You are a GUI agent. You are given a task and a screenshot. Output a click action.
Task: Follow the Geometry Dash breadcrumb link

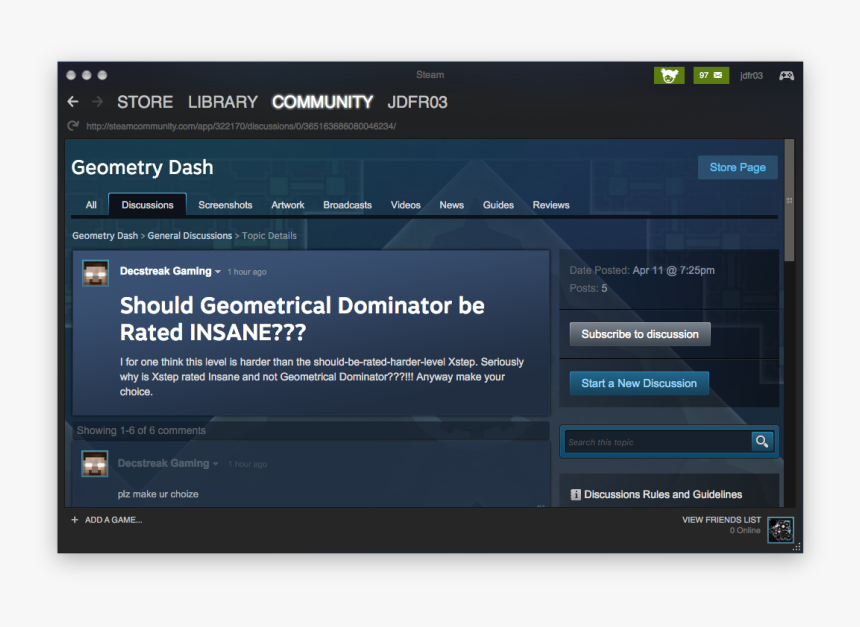(x=105, y=236)
